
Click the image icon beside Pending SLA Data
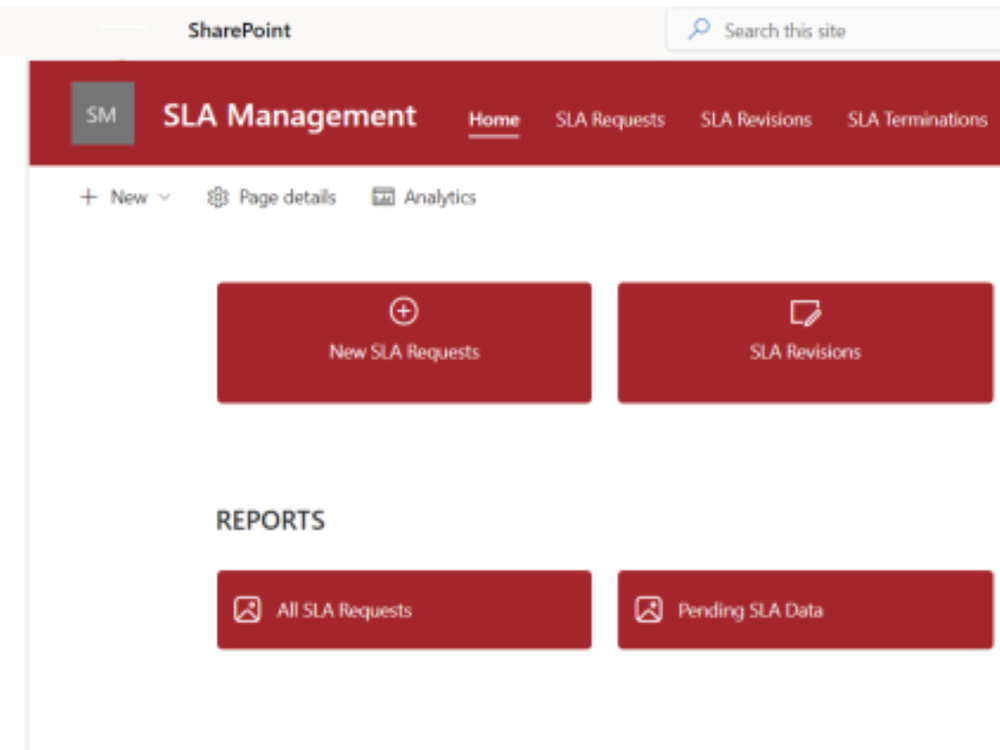649,610
